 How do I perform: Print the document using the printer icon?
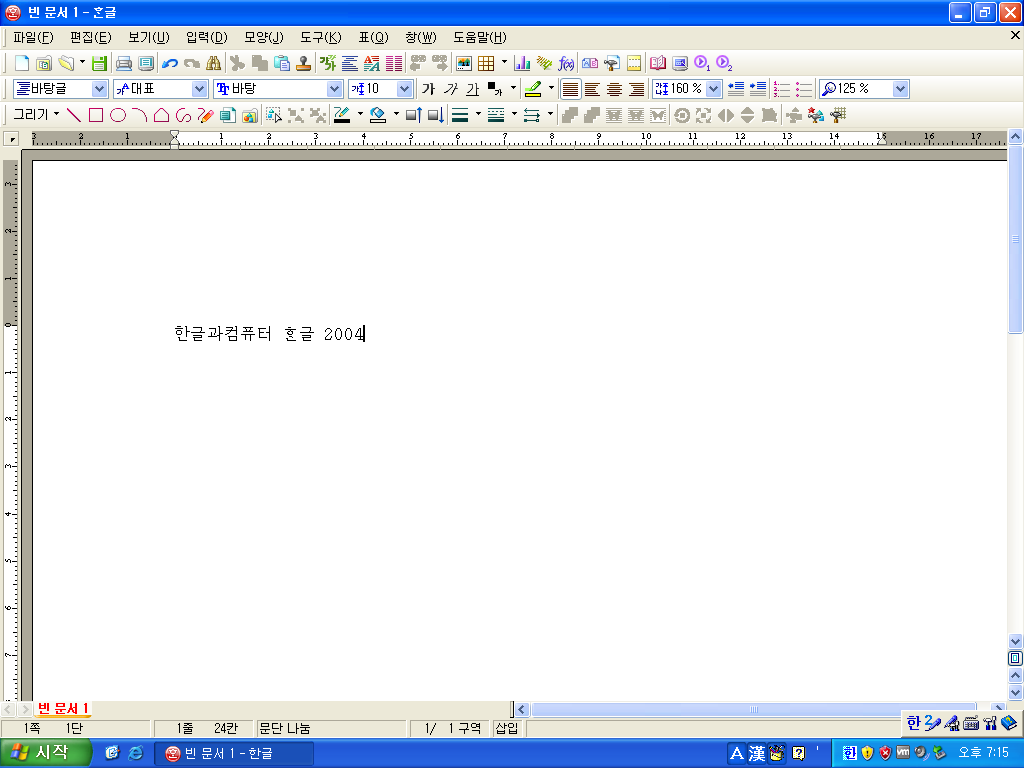[x=123, y=63]
